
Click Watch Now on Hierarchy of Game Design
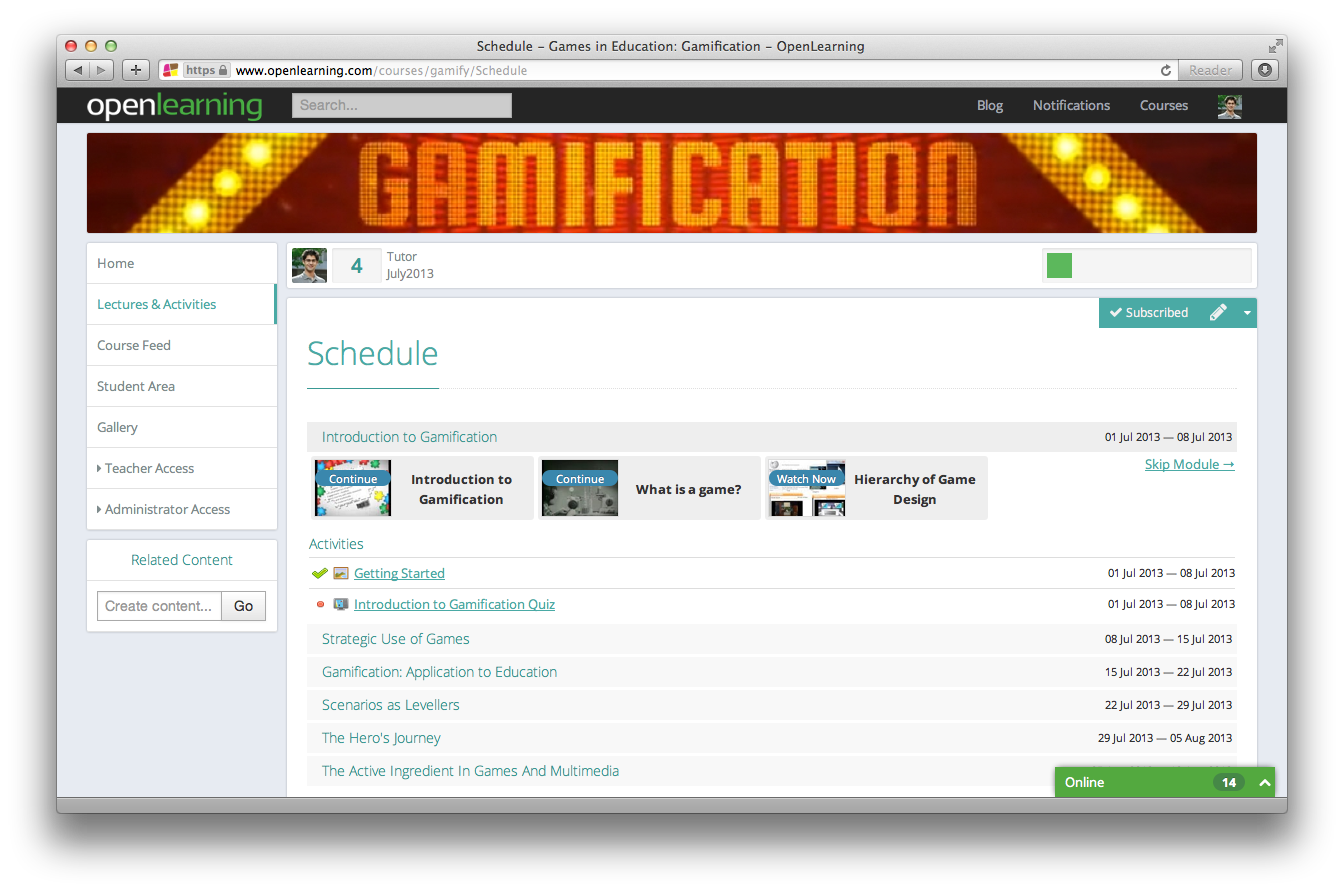(x=807, y=479)
